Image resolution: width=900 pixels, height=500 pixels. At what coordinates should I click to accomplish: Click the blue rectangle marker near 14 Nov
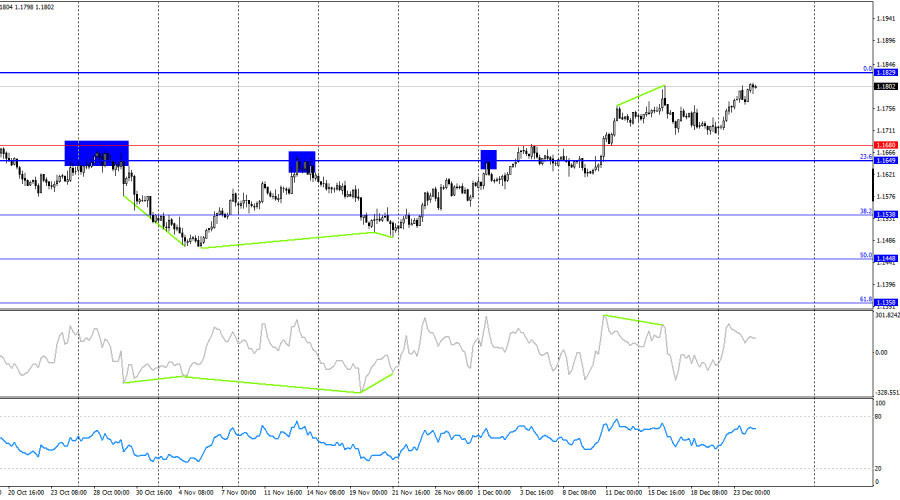(302, 161)
